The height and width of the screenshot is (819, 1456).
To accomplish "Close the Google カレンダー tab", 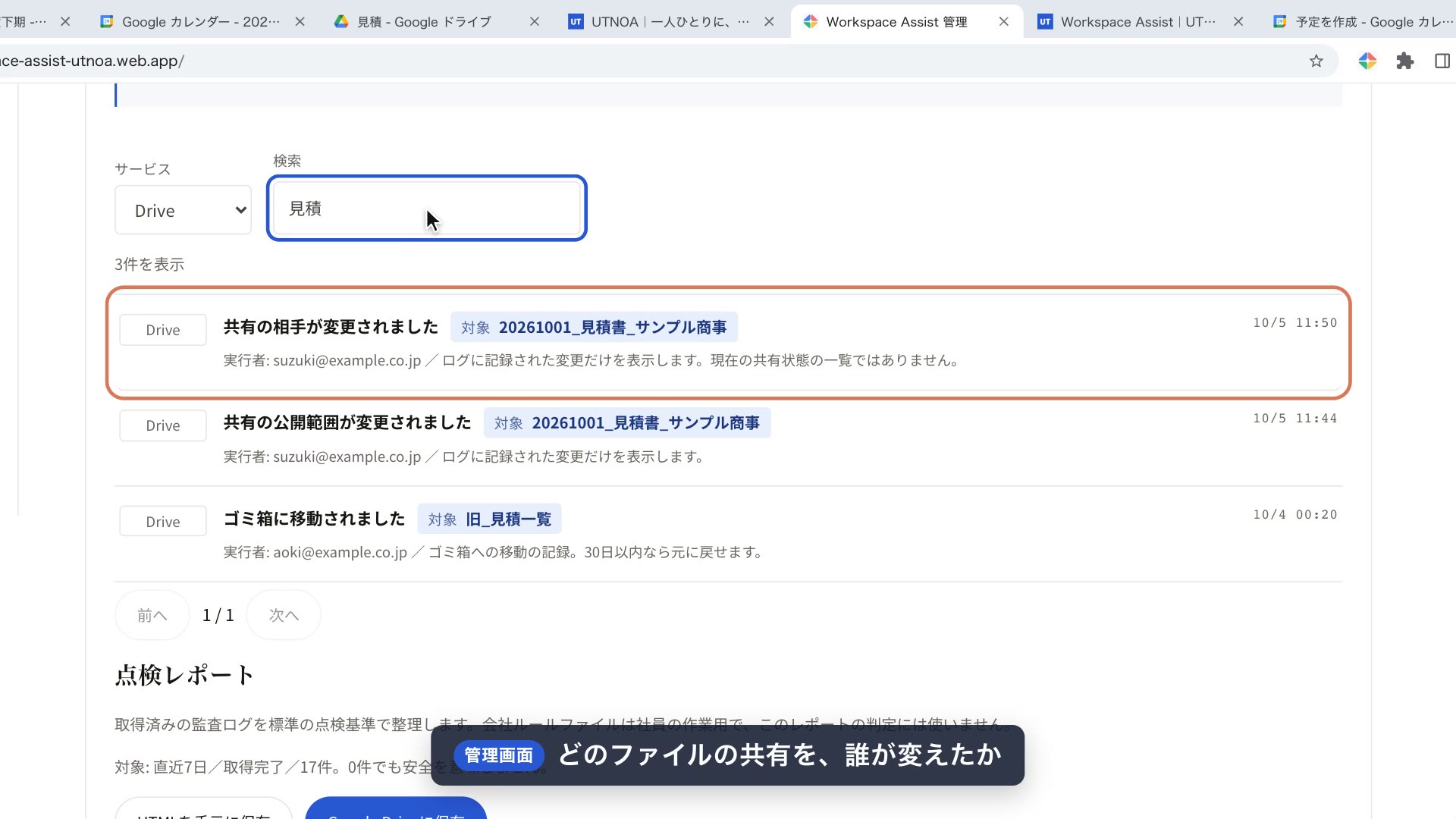I will point(300,22).
